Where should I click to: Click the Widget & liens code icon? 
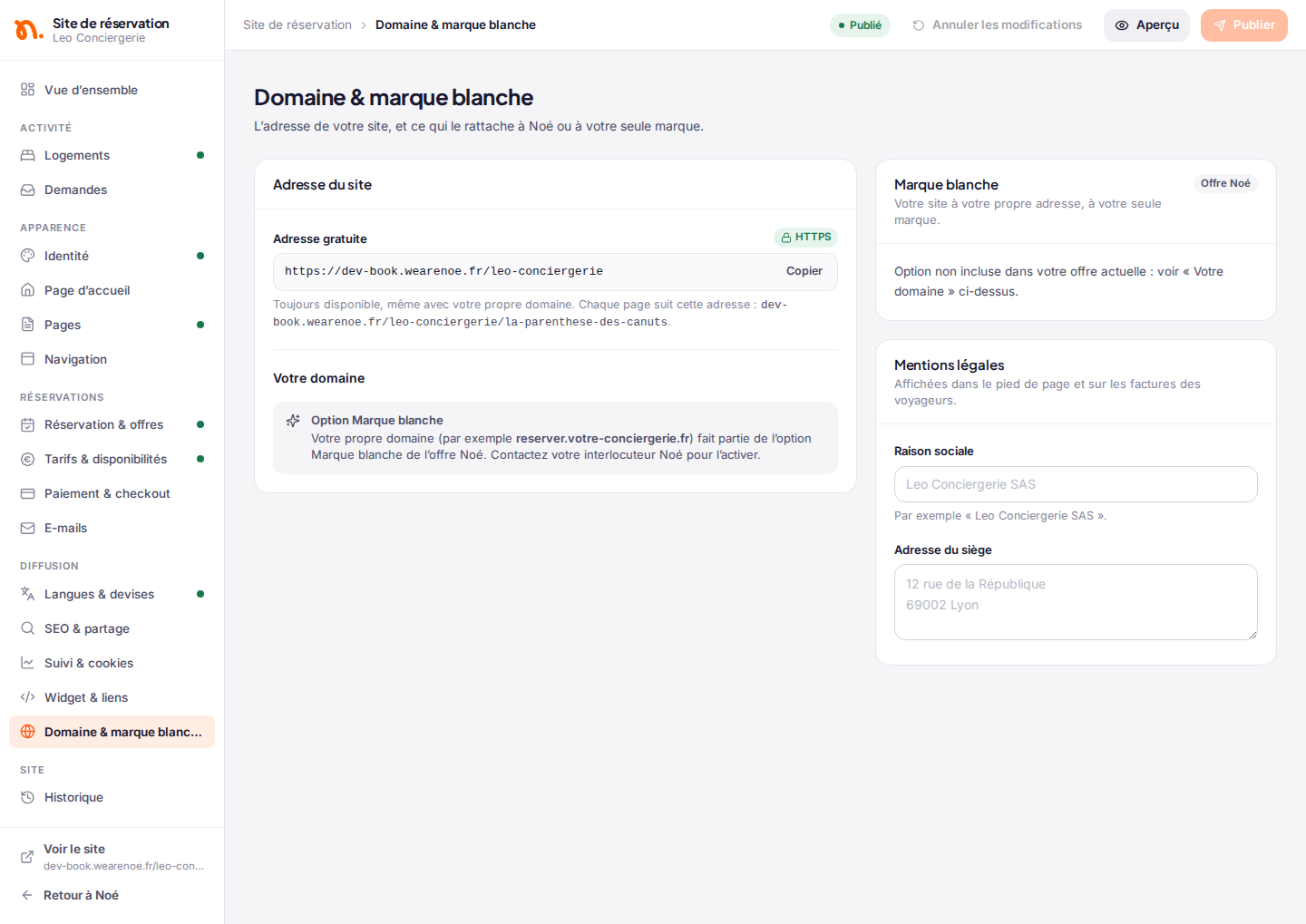pyautogui.click(x=28, y=697)
